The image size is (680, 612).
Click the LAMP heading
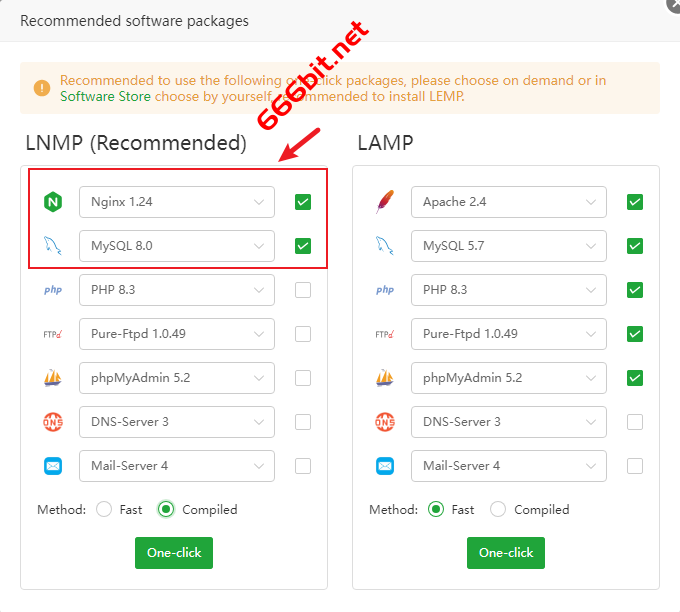(x=385, y=143)
